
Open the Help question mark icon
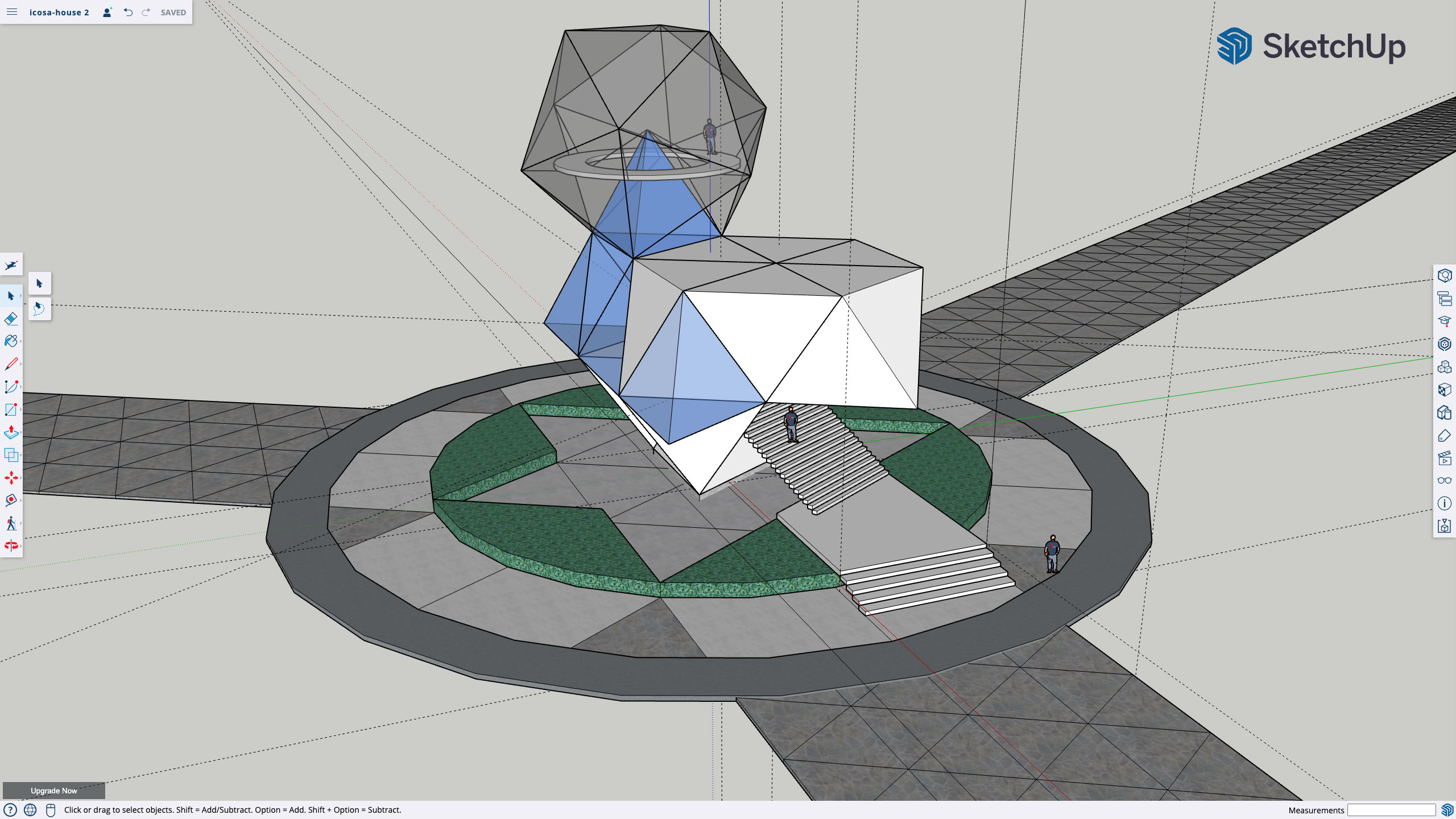10,810
